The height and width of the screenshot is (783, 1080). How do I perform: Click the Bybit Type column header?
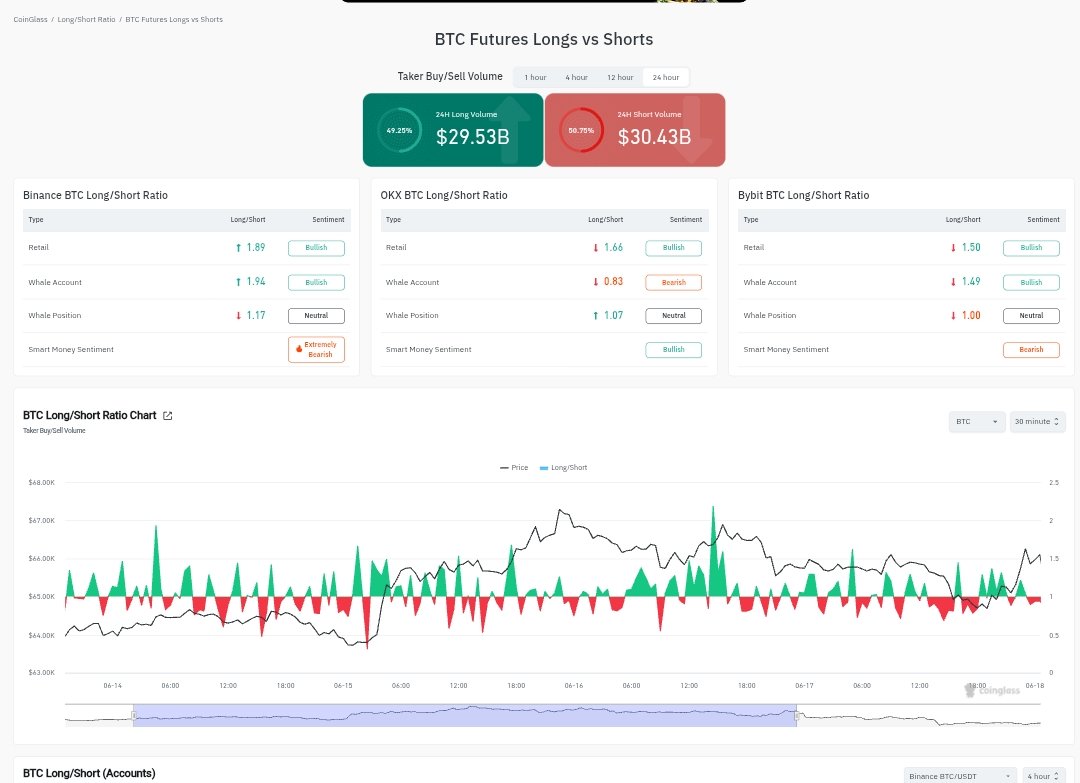pos(751,220)
